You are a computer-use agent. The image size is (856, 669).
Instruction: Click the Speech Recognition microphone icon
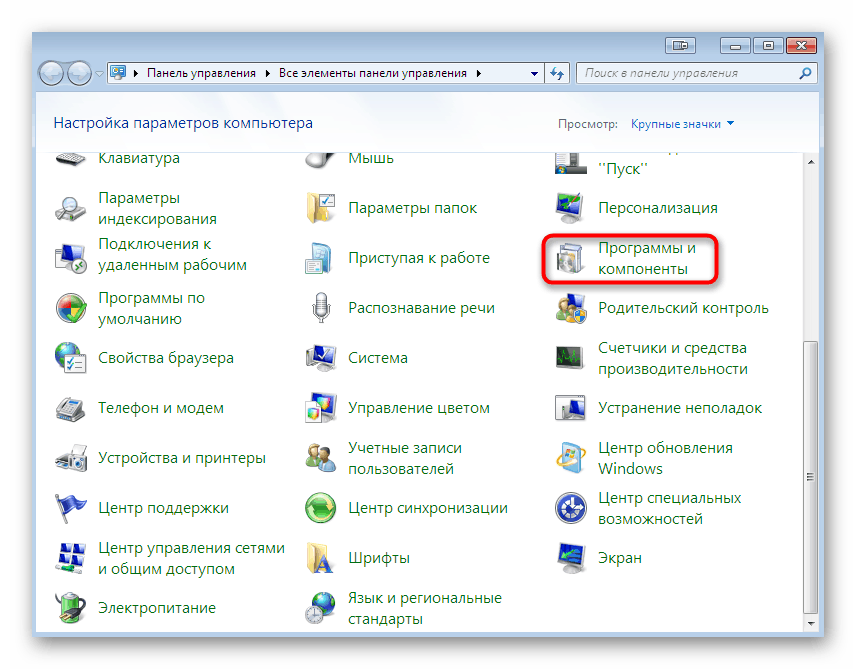point(321,308)
